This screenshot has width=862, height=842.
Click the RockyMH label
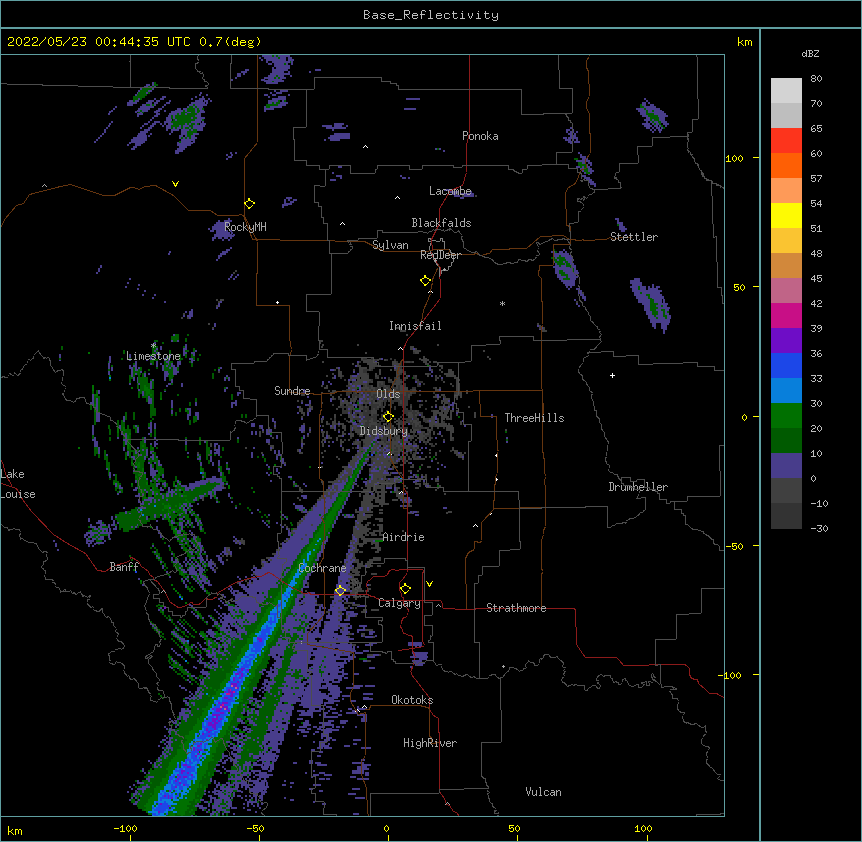coord(245,226)
